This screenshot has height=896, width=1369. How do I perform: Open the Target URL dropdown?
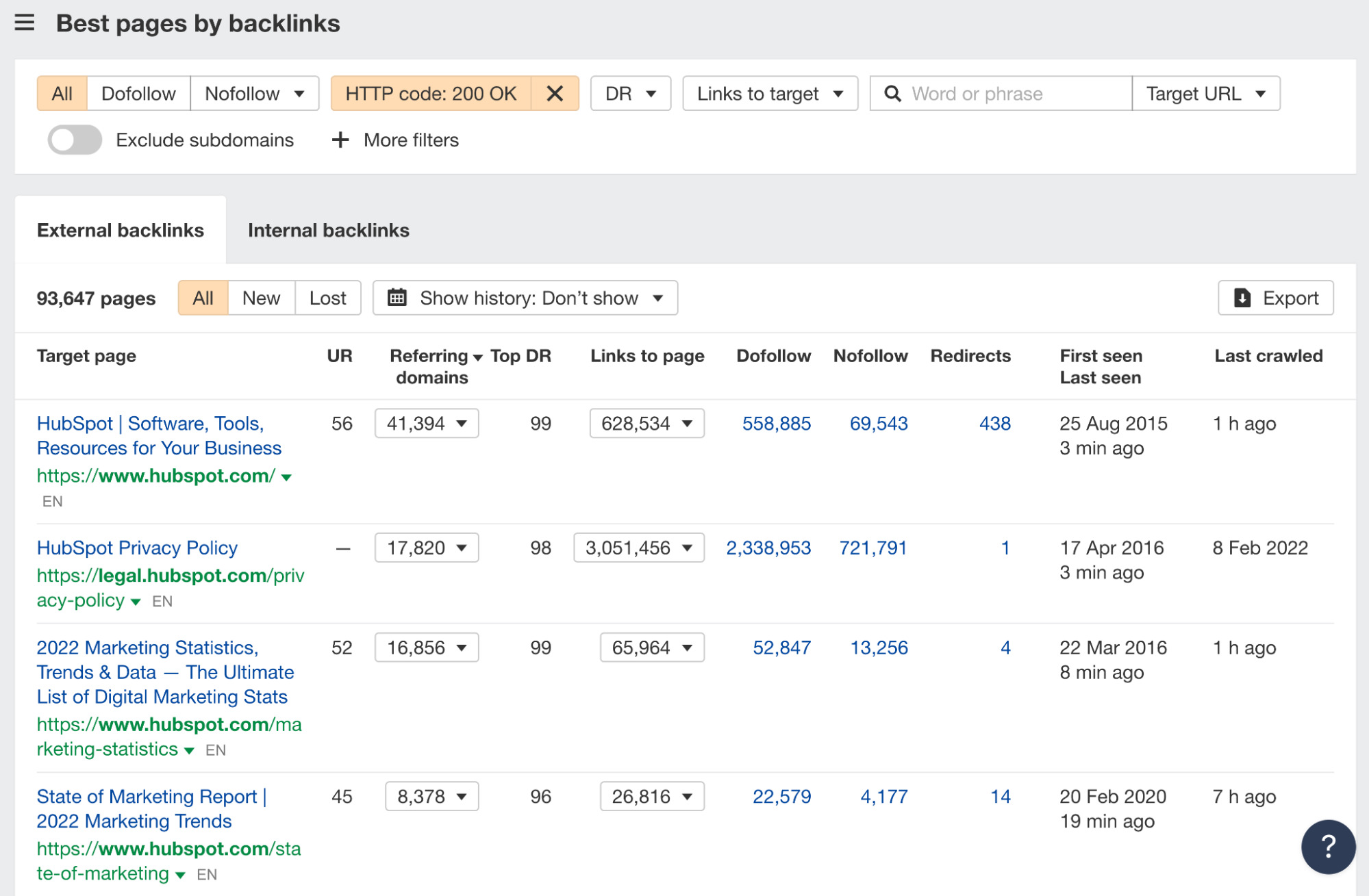click(1206, 93)
